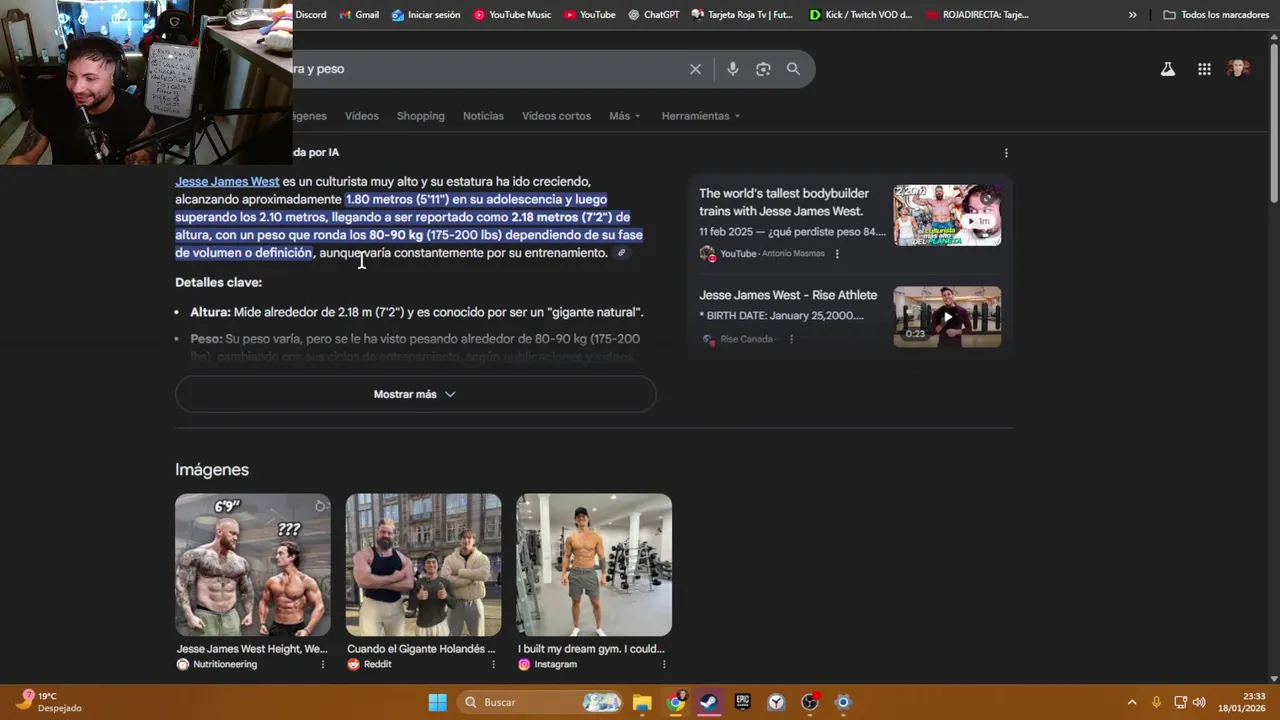
Task: Switch to the Videos tab
Action: click(362, 116)
